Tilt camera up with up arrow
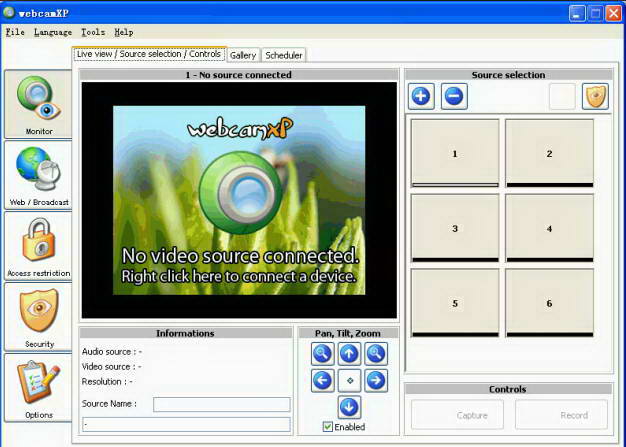This screenshot has width=626, height=447. (349, 354)
